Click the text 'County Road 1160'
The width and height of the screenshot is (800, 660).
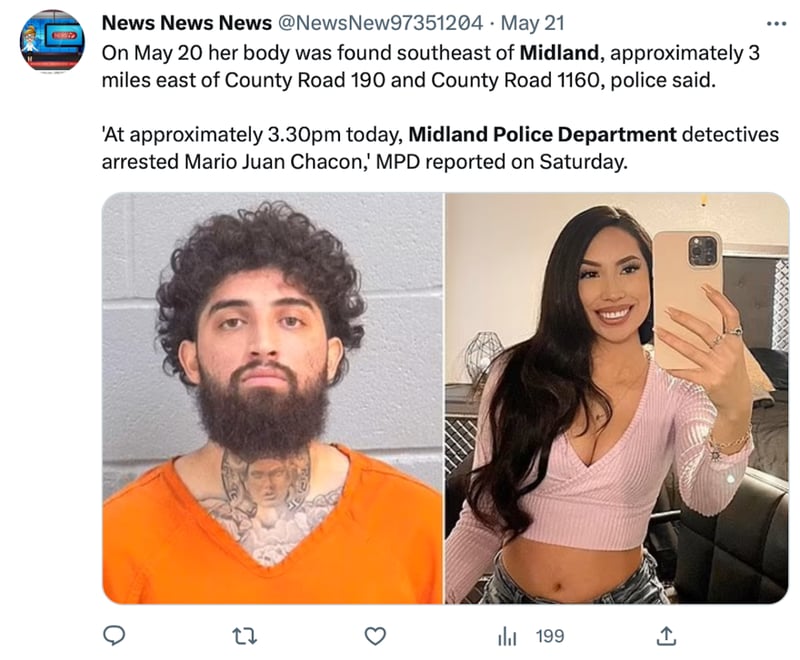point(517,81)
